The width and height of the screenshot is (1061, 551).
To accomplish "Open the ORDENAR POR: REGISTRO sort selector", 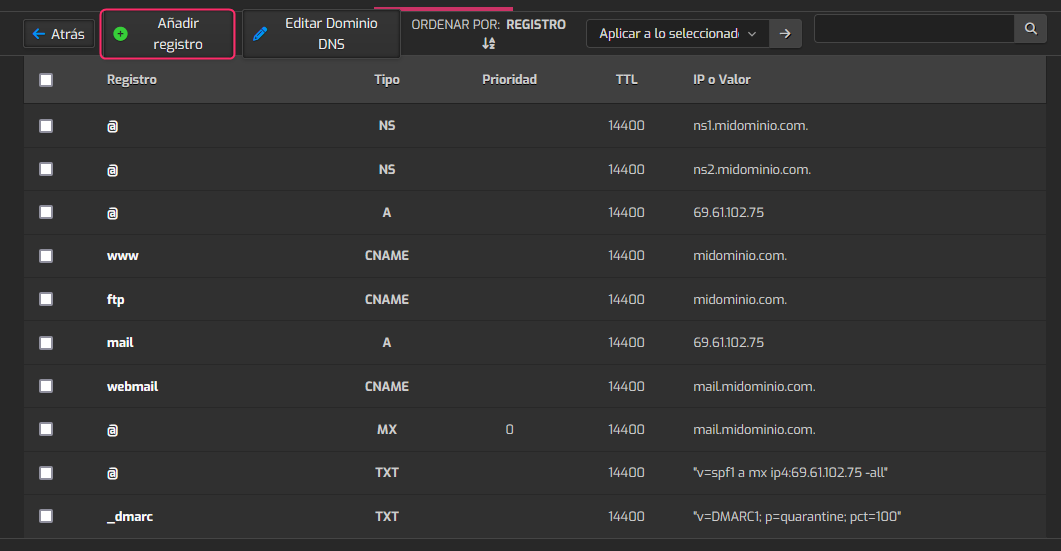I will point(489,33).
